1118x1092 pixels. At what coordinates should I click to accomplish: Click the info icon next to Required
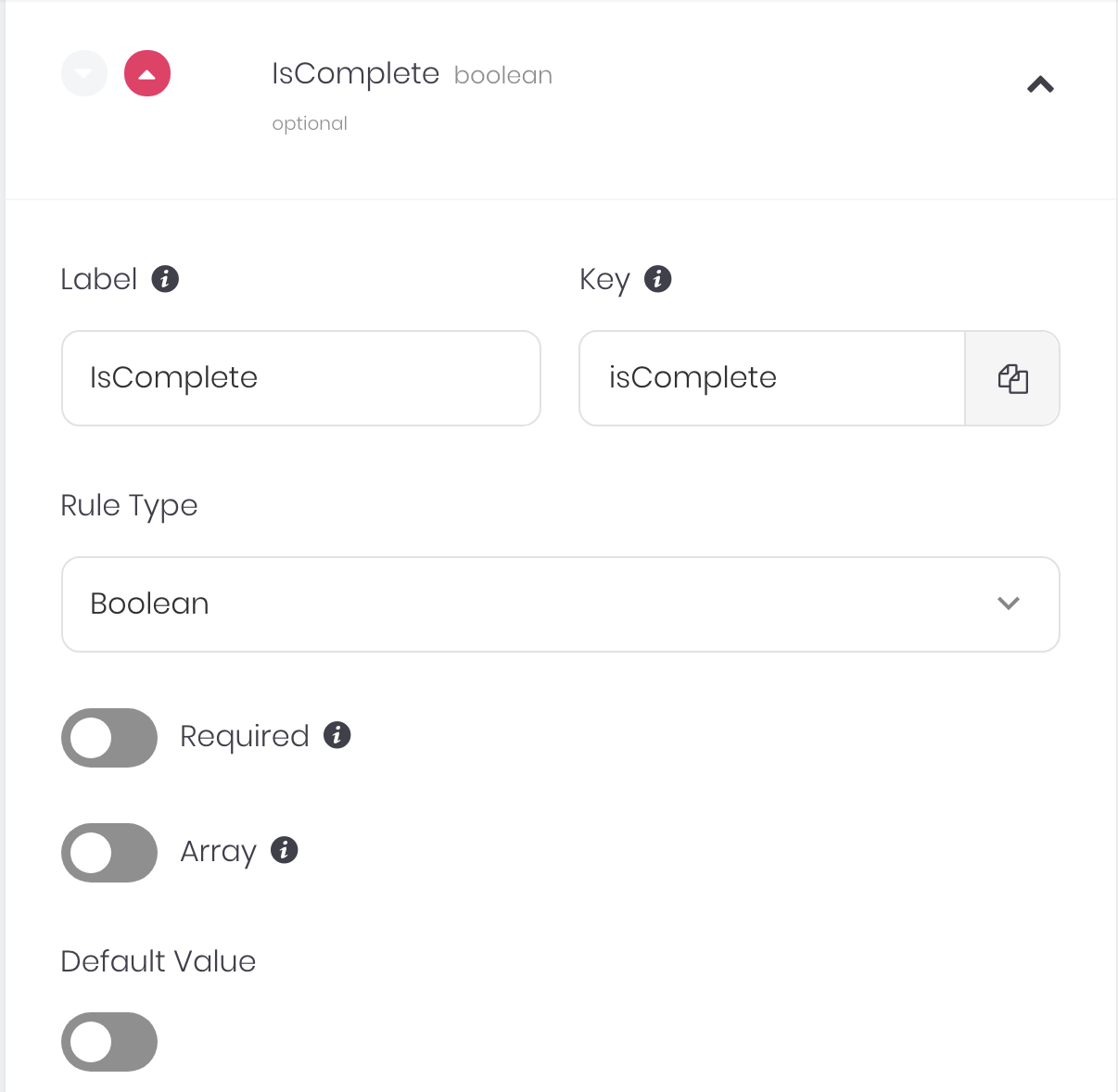[x=337, y=735]
